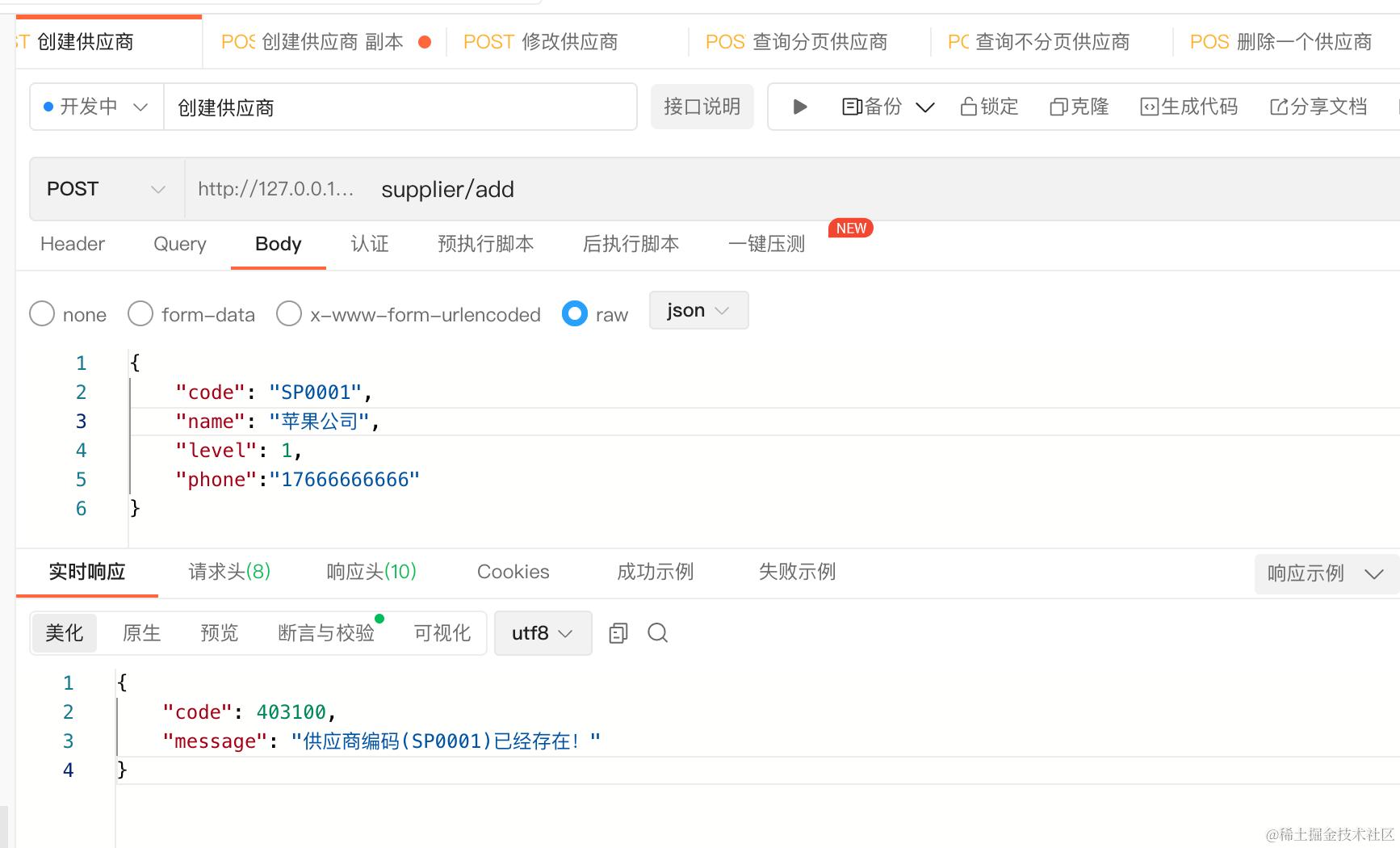Open the 后执行脚本 tab

pyautogui.click(x=631, y=244)
